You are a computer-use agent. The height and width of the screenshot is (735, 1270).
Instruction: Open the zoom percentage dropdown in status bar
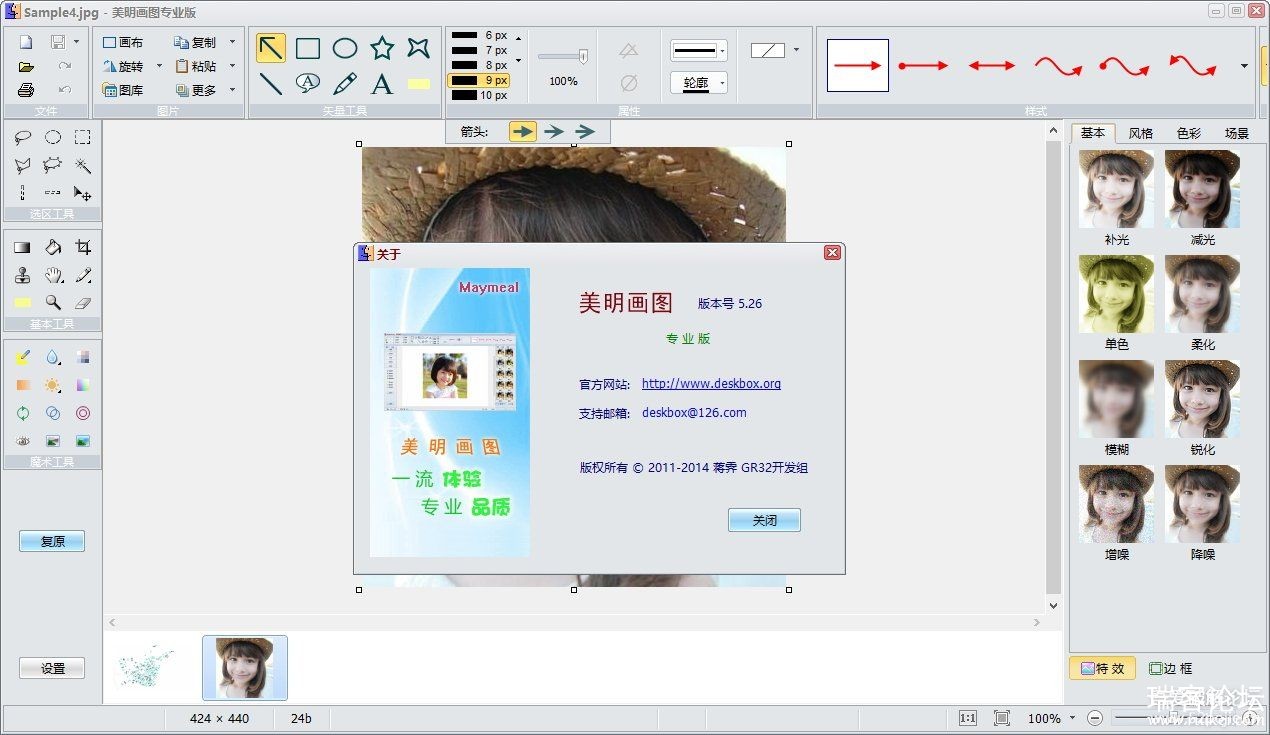point(1072,718)
